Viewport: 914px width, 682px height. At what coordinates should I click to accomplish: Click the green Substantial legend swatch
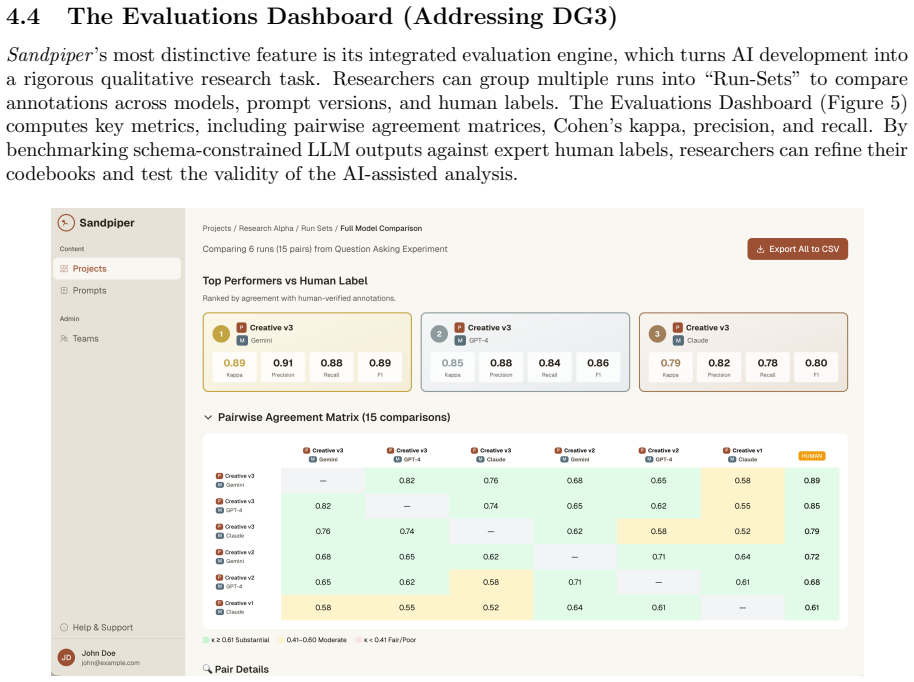206,640
